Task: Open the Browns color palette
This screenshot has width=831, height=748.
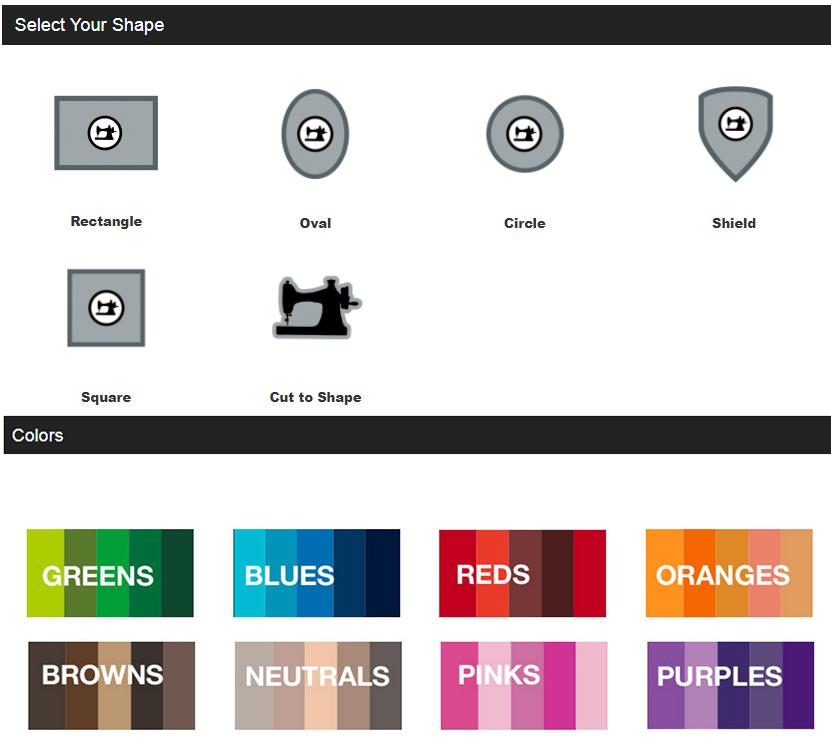Action: (x=111, y=686)
